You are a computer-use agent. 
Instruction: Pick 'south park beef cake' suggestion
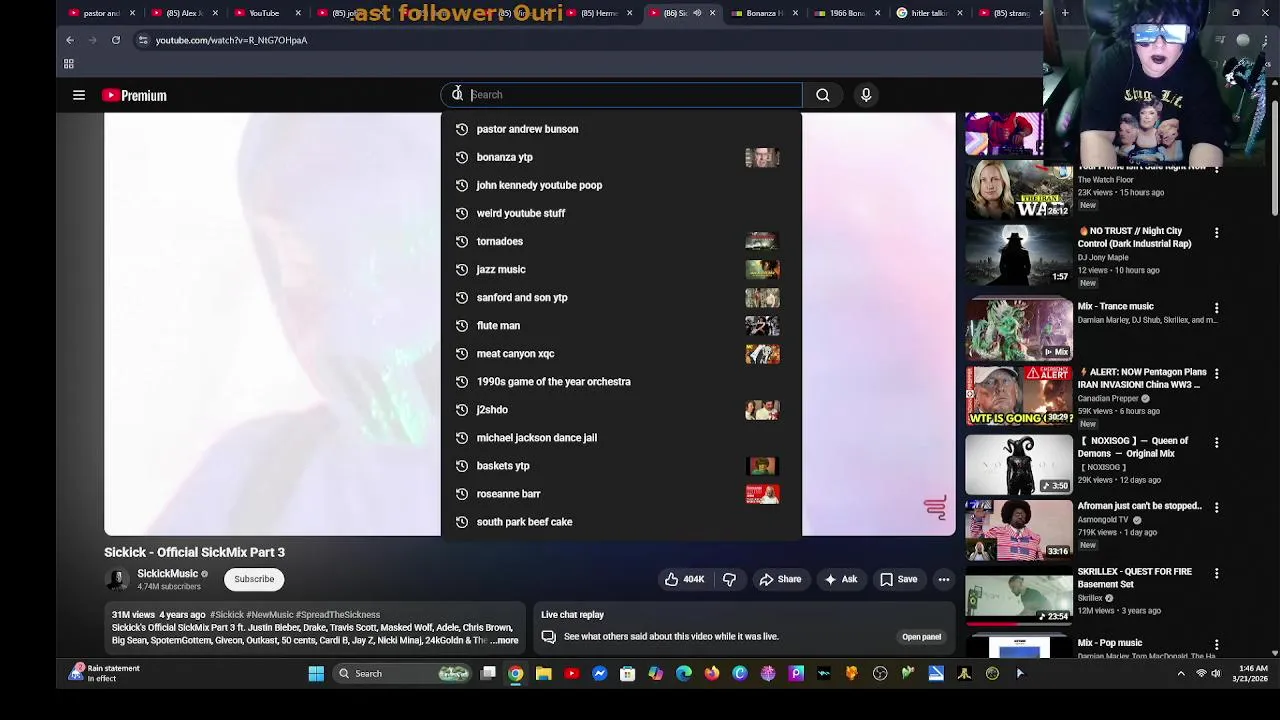[621, 521]
